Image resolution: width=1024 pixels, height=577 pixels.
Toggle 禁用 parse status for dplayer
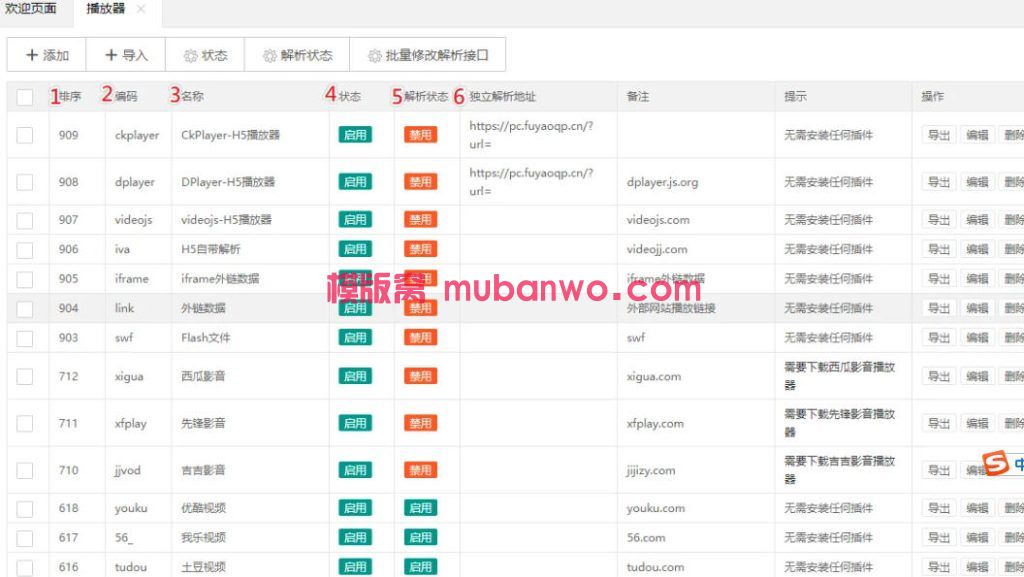421,182
